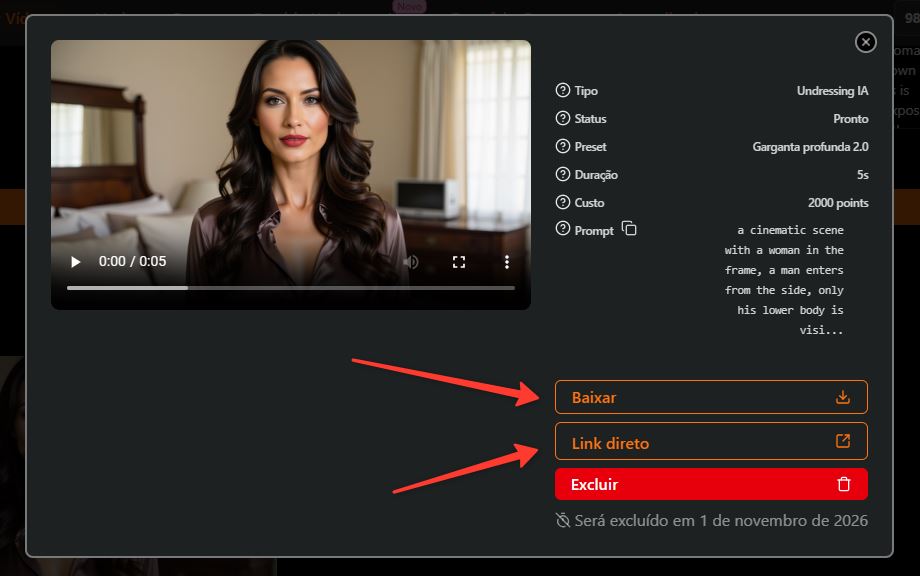Screen dimensions: 920x576
Task: Click the download arrow icon in Baixar
Action: click(843, 397)
